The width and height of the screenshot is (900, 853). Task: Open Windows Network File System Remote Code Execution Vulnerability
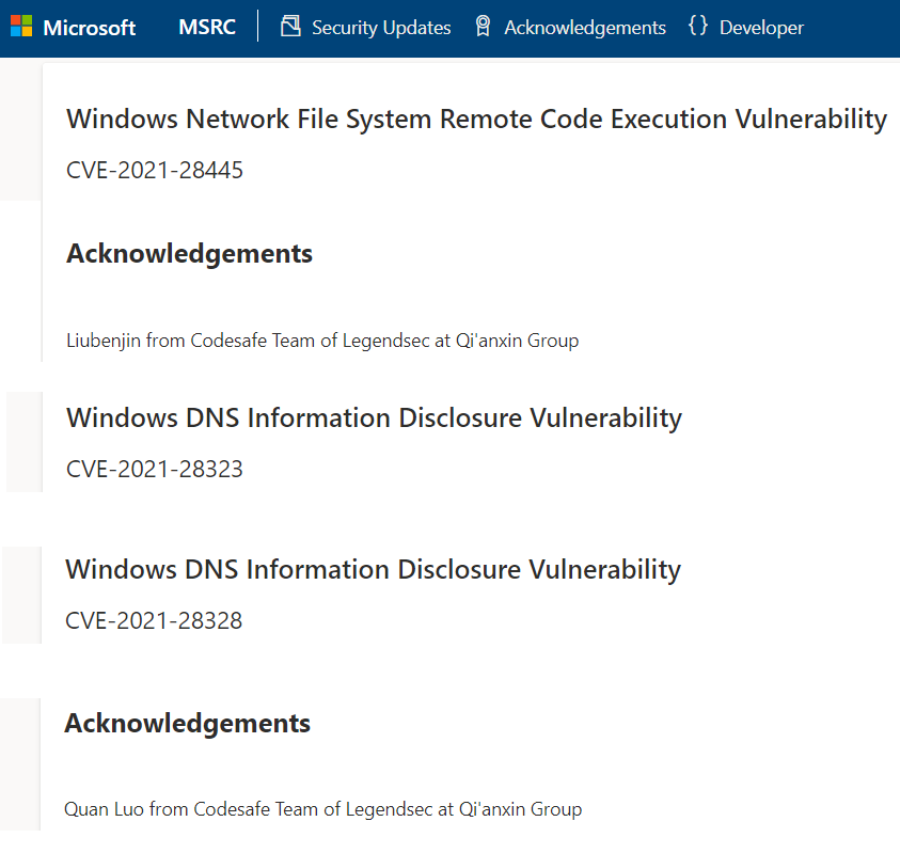(x=476, y=120)
